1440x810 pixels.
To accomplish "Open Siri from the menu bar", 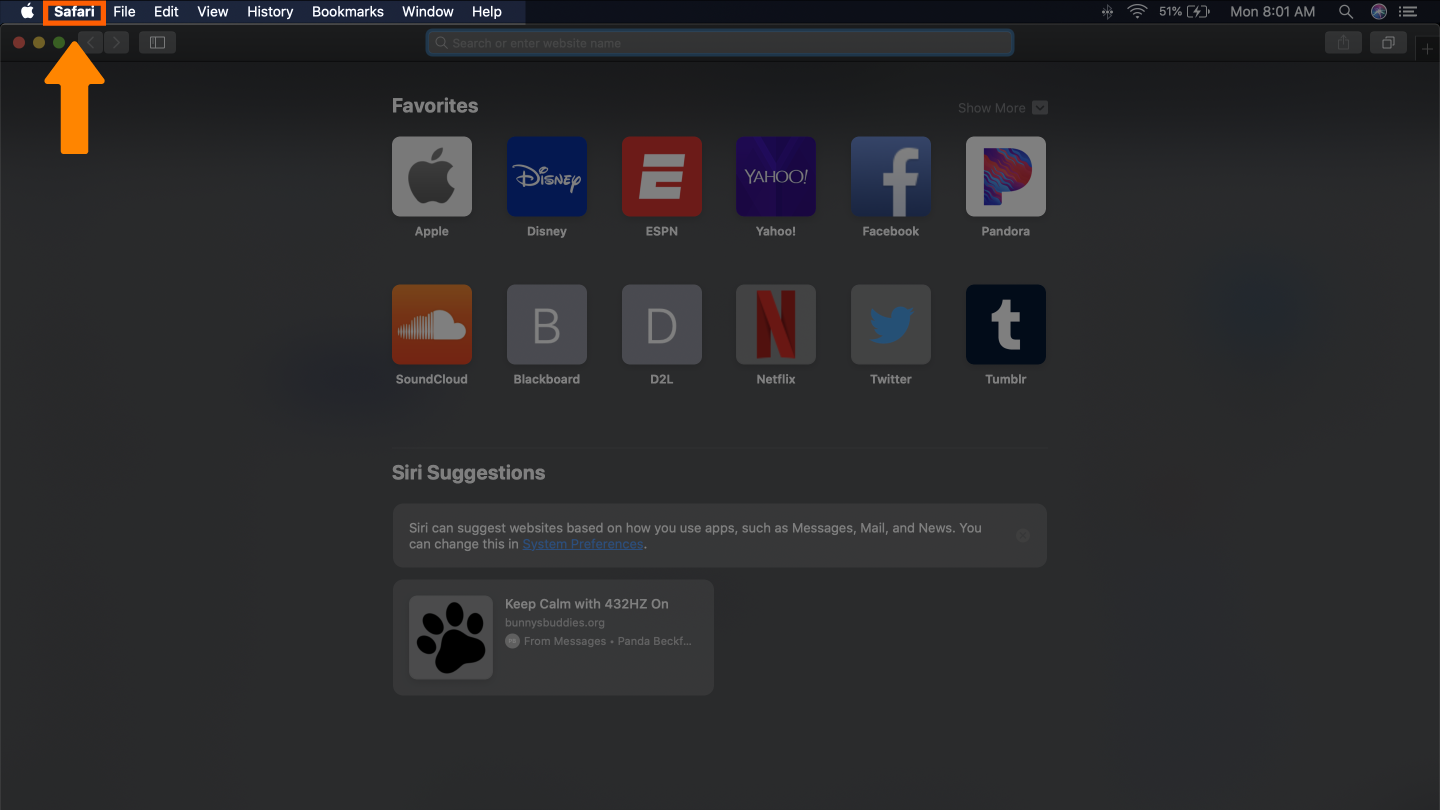I will [1379, 12].
